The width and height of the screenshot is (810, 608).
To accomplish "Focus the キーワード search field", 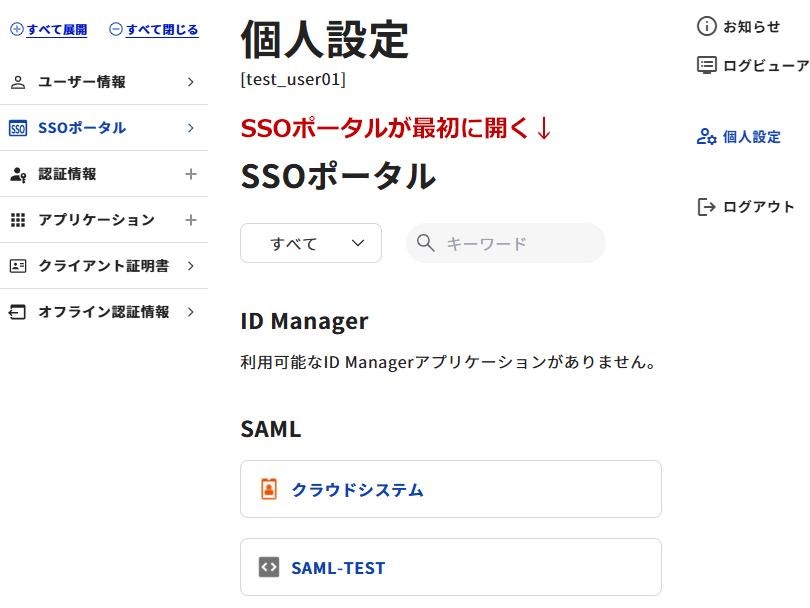I will 506,243.
